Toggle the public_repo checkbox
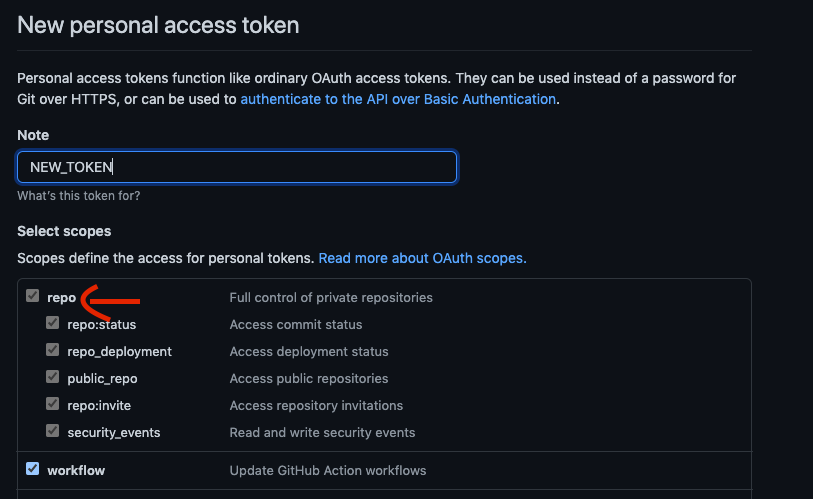Screen dimensions: 813x499 pyautogui.click(x=53, y=378)
